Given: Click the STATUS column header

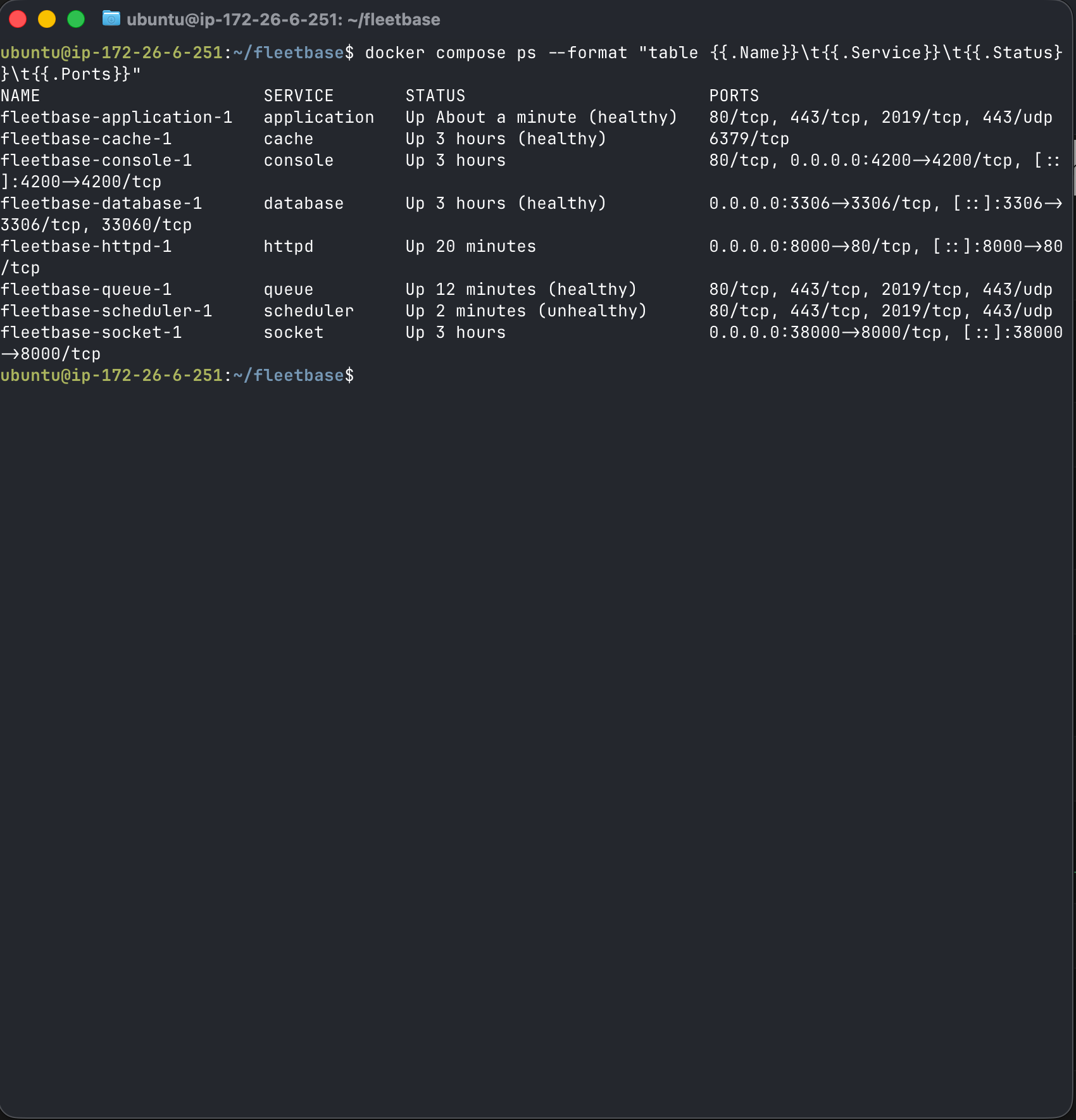Looking at the screenshot, I should tap(435, 96).
